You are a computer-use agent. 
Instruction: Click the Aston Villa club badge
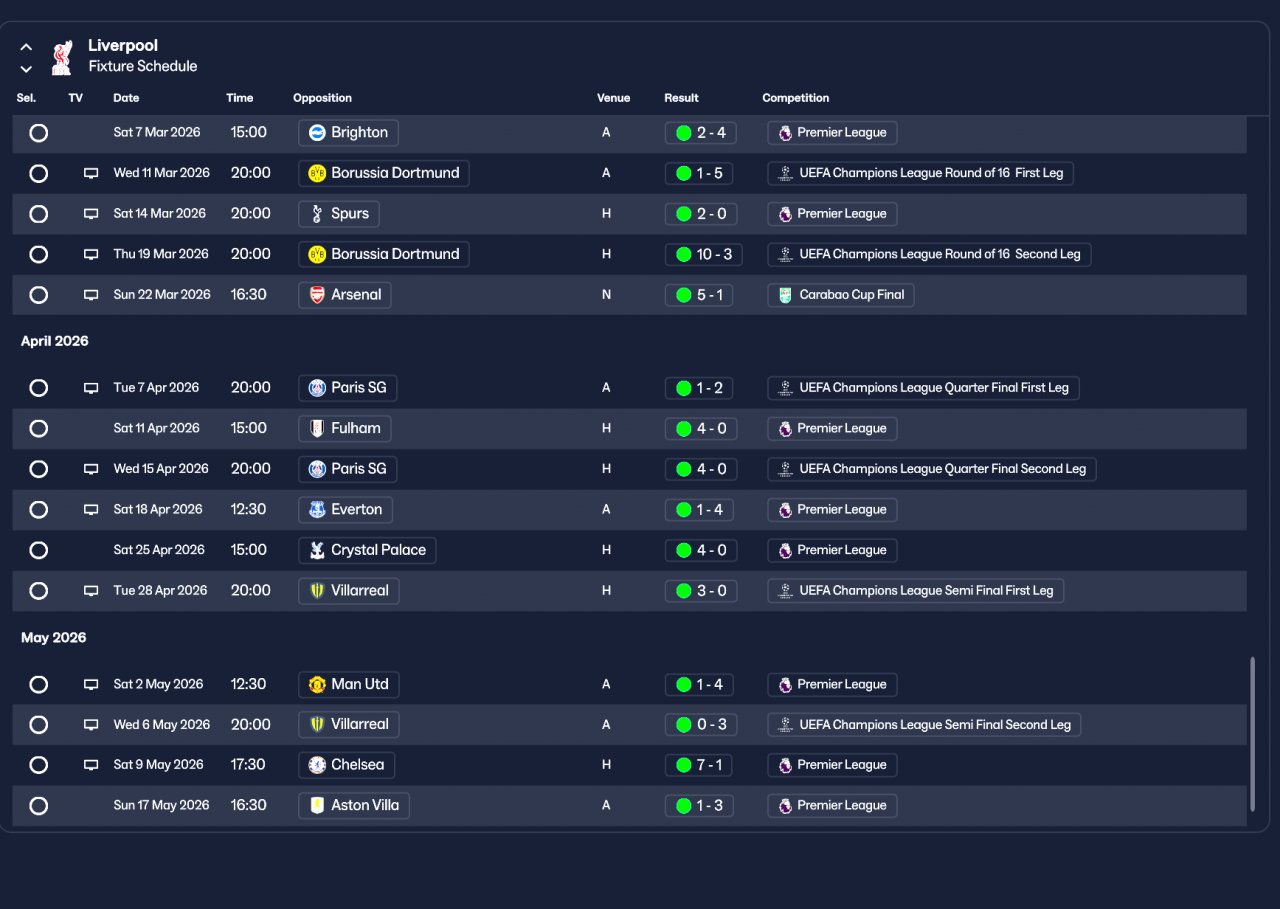pyautogui.click(x=317, y=806)
